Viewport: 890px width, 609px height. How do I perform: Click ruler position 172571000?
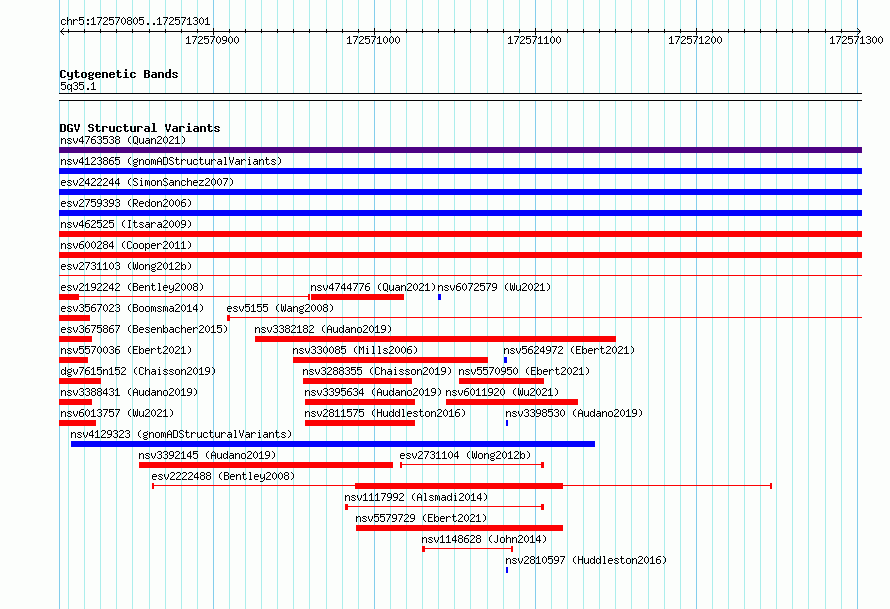373,40
